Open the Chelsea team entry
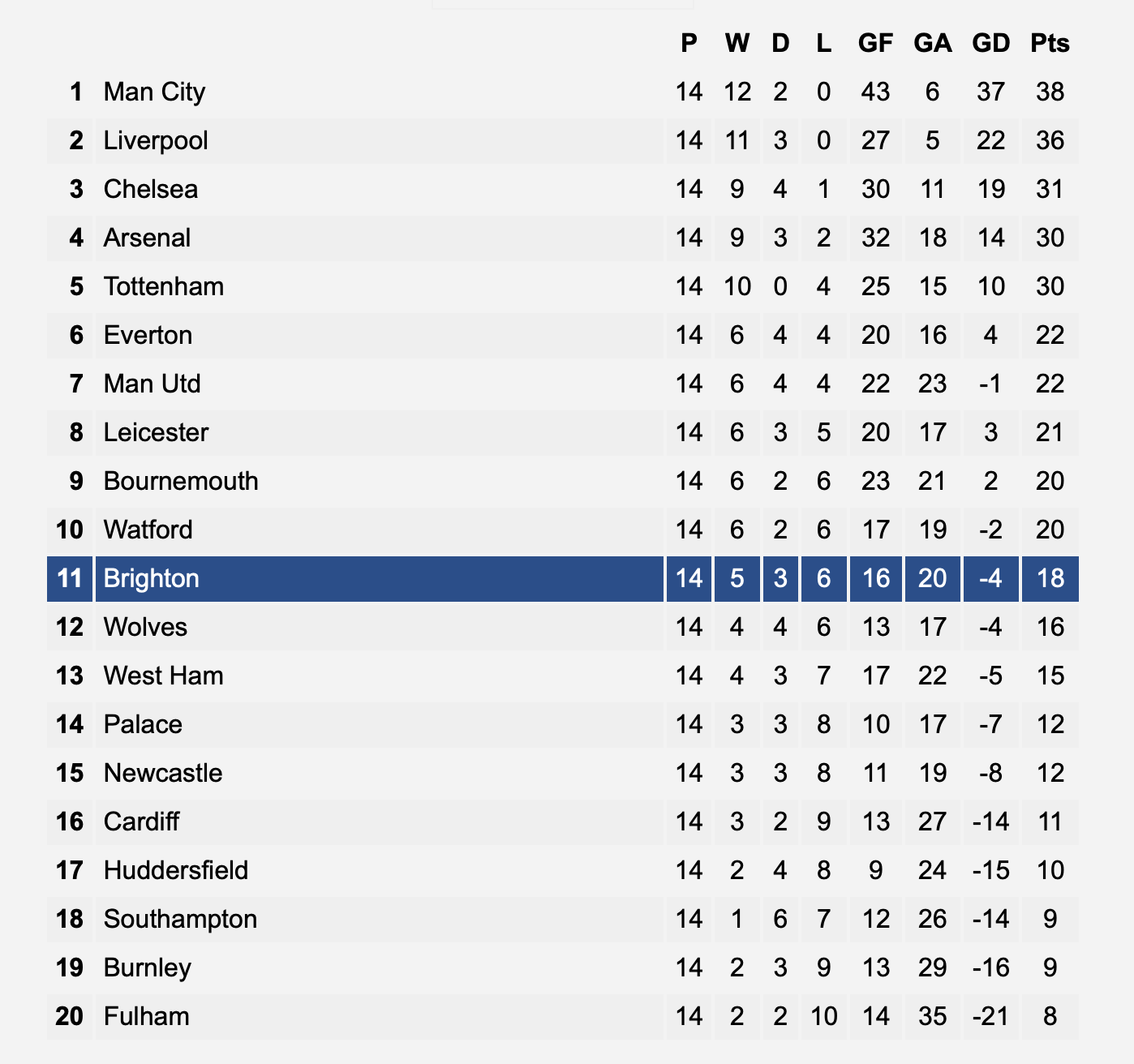Viewport: 1134px width, 1064px height. 151,189
